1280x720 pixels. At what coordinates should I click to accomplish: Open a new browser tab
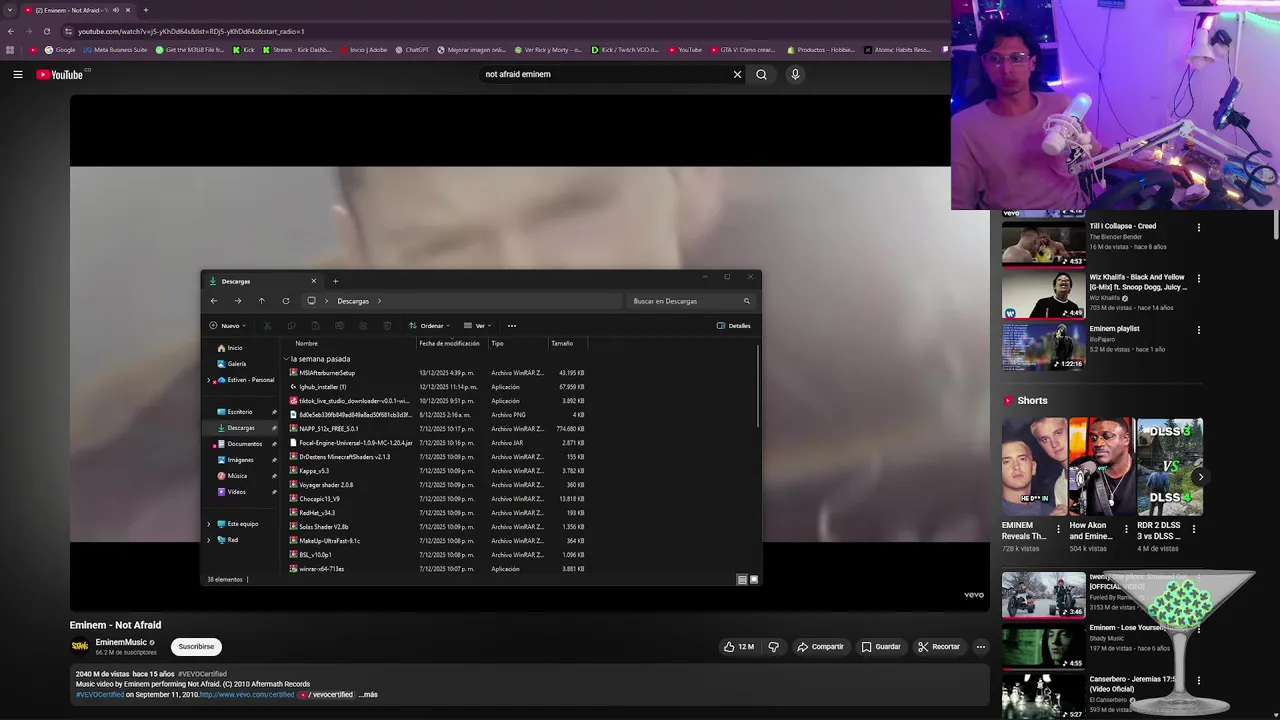pos(145,10)
